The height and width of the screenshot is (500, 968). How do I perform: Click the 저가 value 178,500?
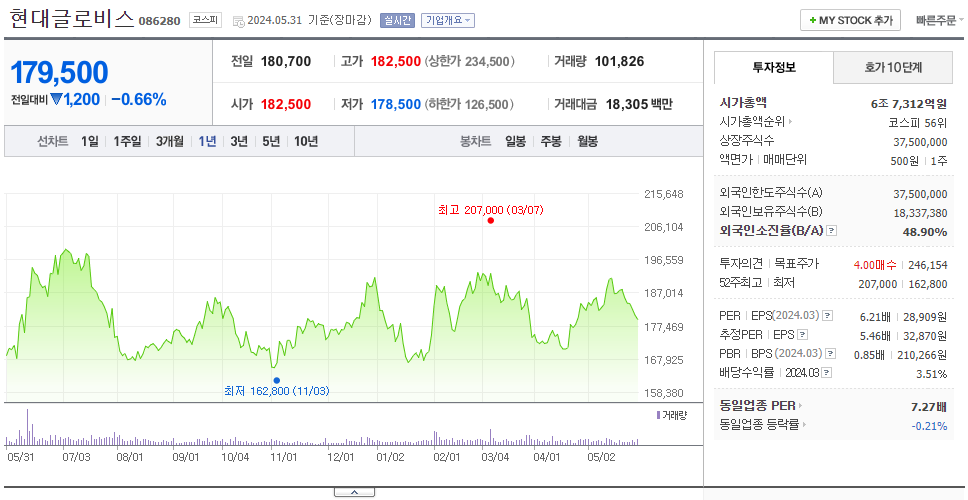point(396,104)
